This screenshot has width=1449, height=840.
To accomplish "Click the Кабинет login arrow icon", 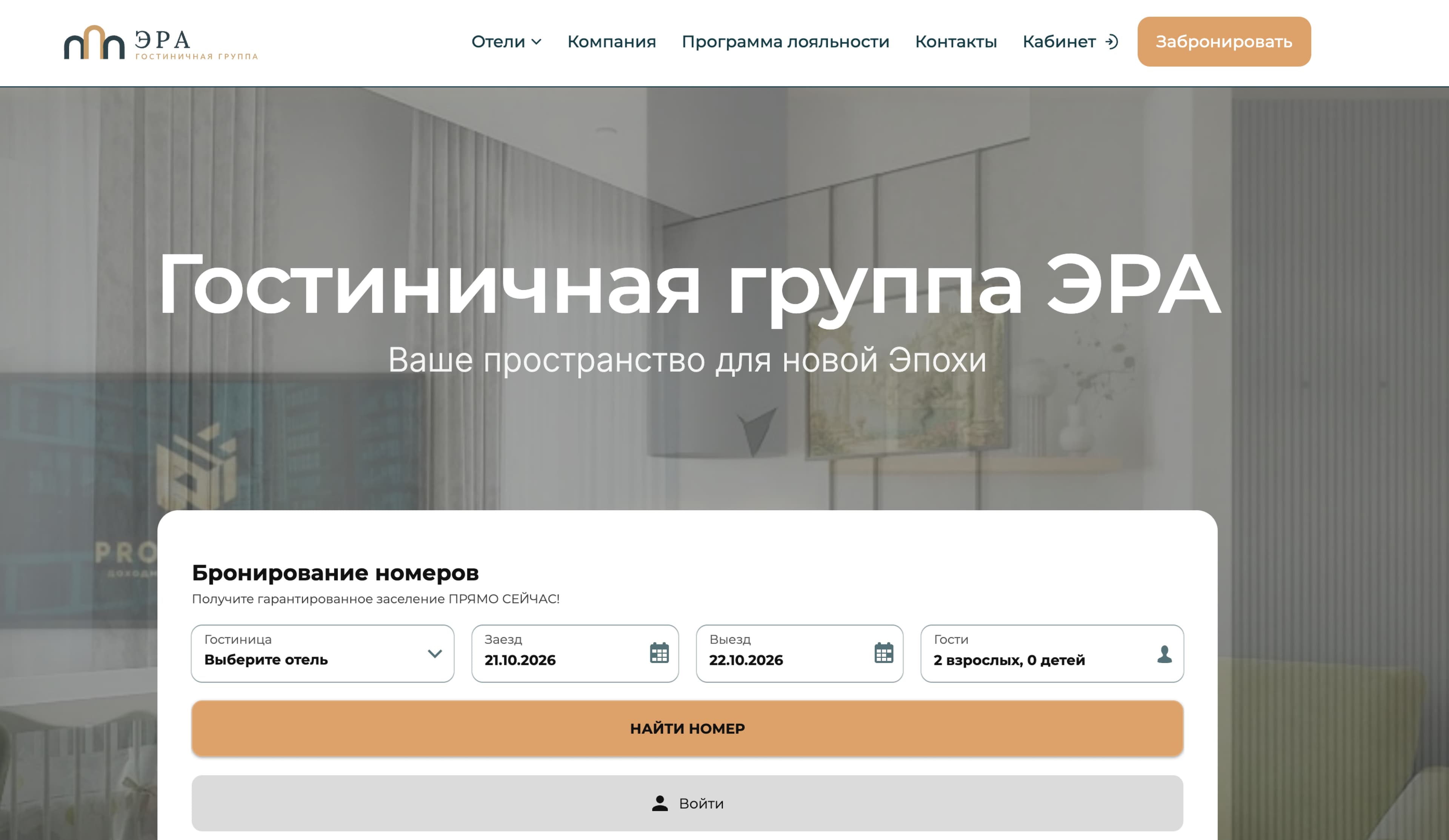I will [1112, 42].
